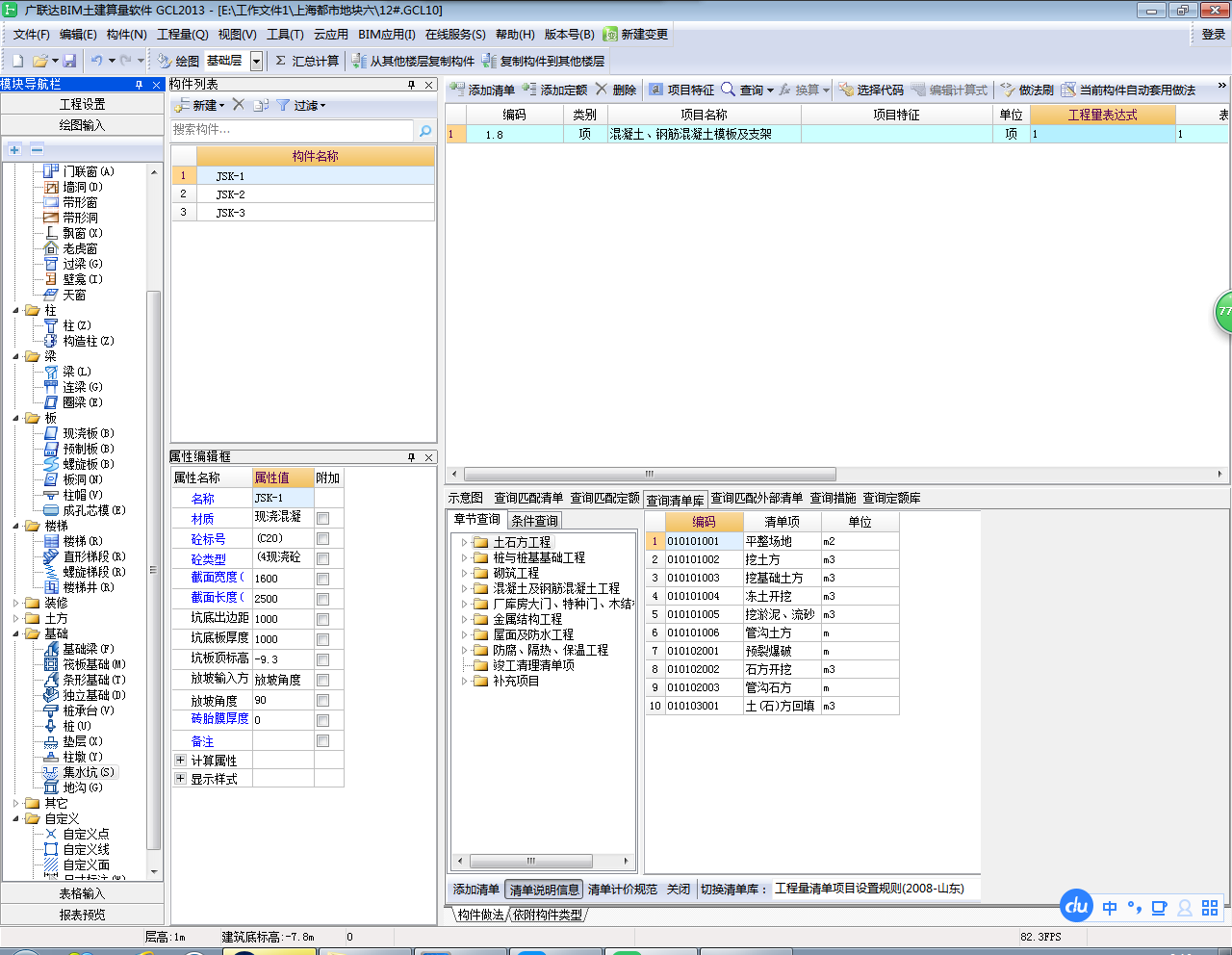Viewport: 1232px width, 955px height.
Task: Select 构造柱(Z) tree item
Action: [x=89, y=341]
